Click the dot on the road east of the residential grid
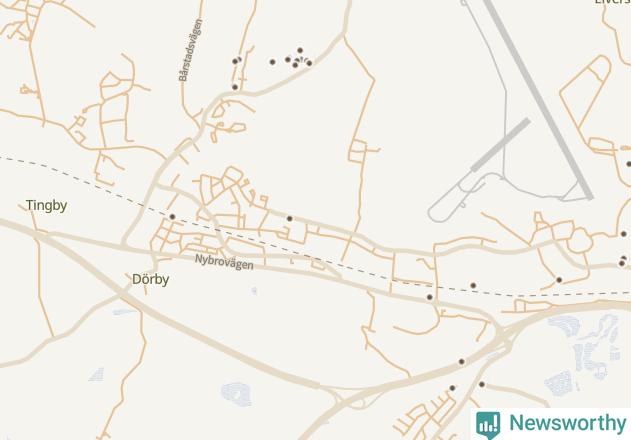 [289, 219]
